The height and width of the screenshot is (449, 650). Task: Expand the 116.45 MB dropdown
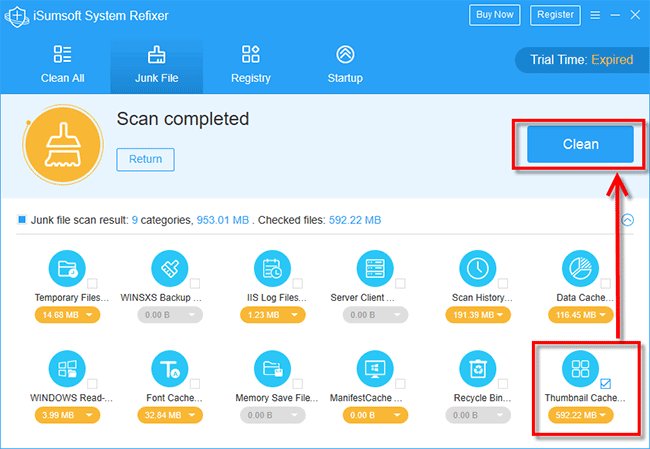click(581, 315)
